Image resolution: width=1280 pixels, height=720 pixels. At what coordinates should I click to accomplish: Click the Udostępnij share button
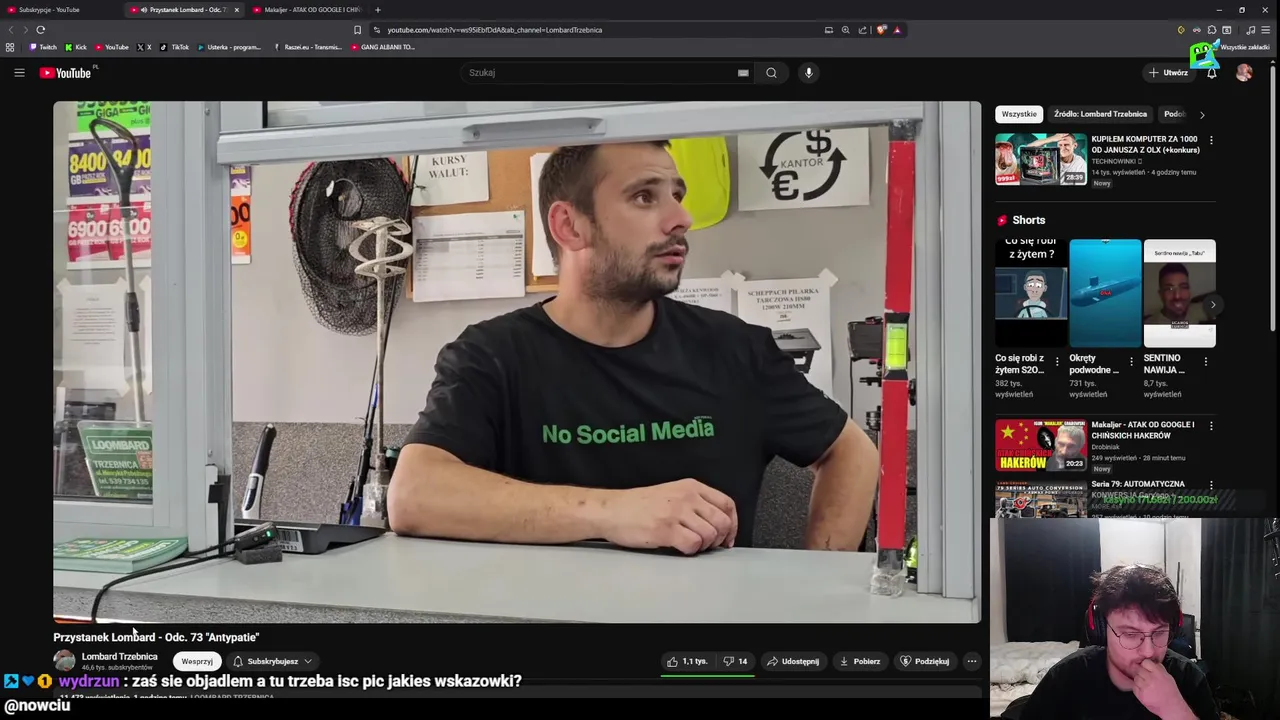click(x=793, y=661)
